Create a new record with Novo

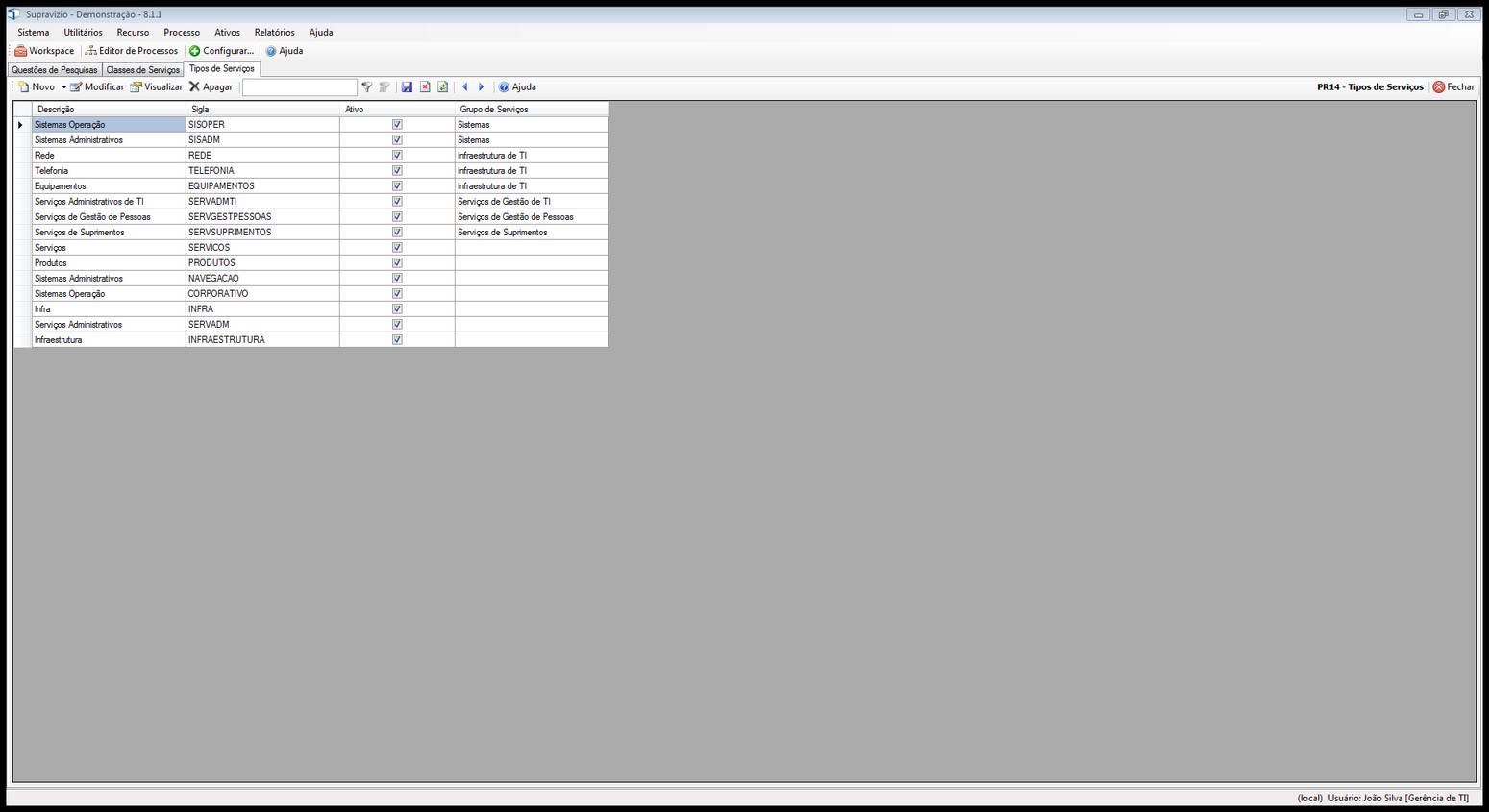37,87
